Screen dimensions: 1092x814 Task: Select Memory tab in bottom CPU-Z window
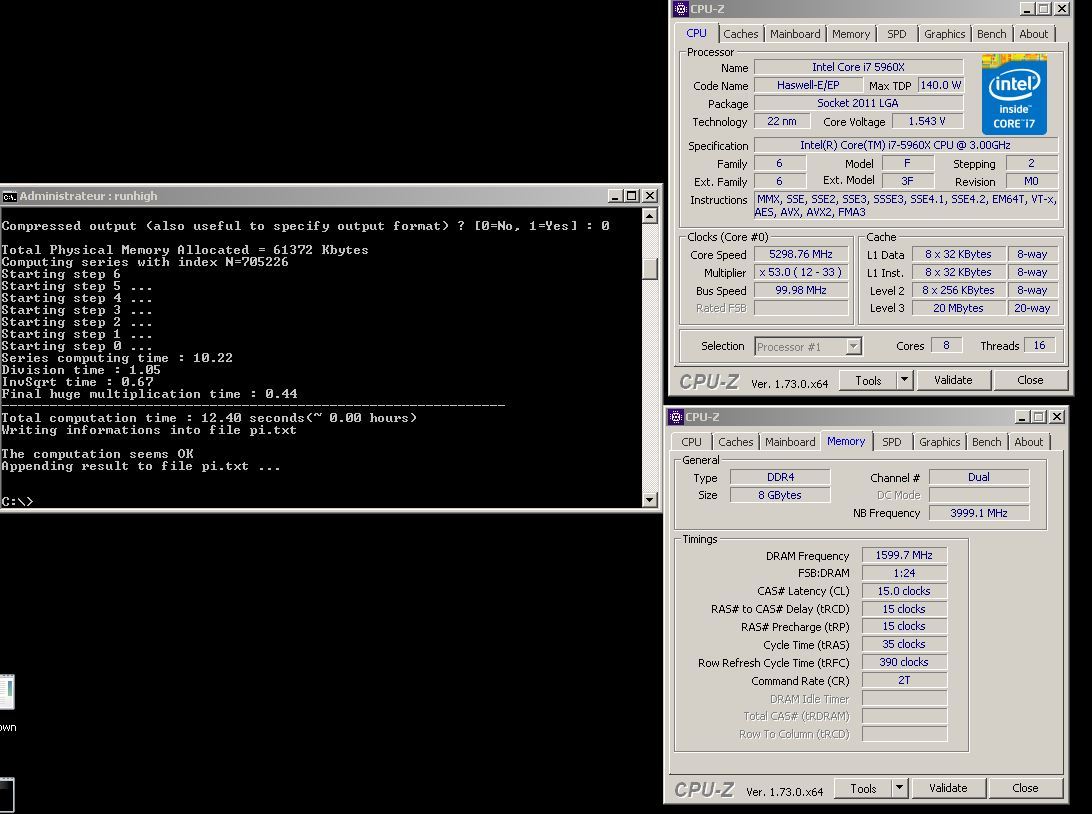pyautogui.click(x=846, y=441)
